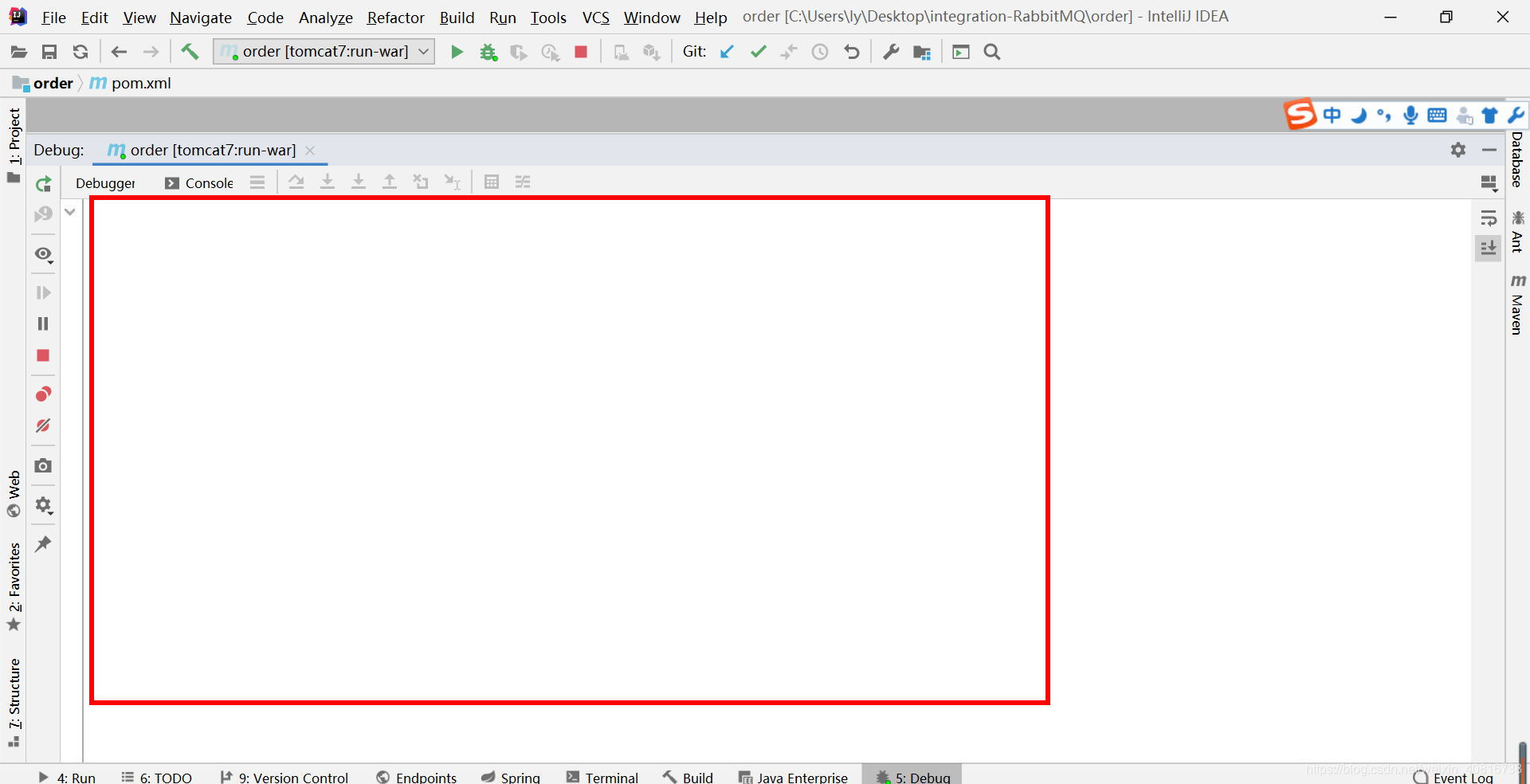Open the Navigate menu
The height and width of the screenshot is (784, 1530).
tap(201, 18)
